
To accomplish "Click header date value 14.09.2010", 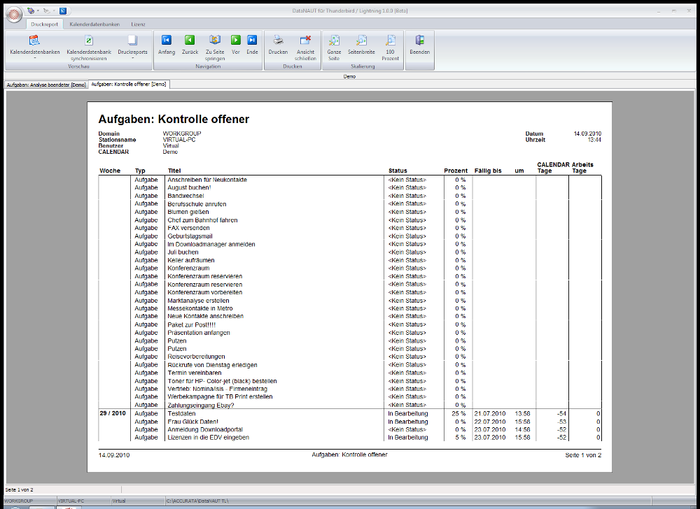I will point(588,134).
